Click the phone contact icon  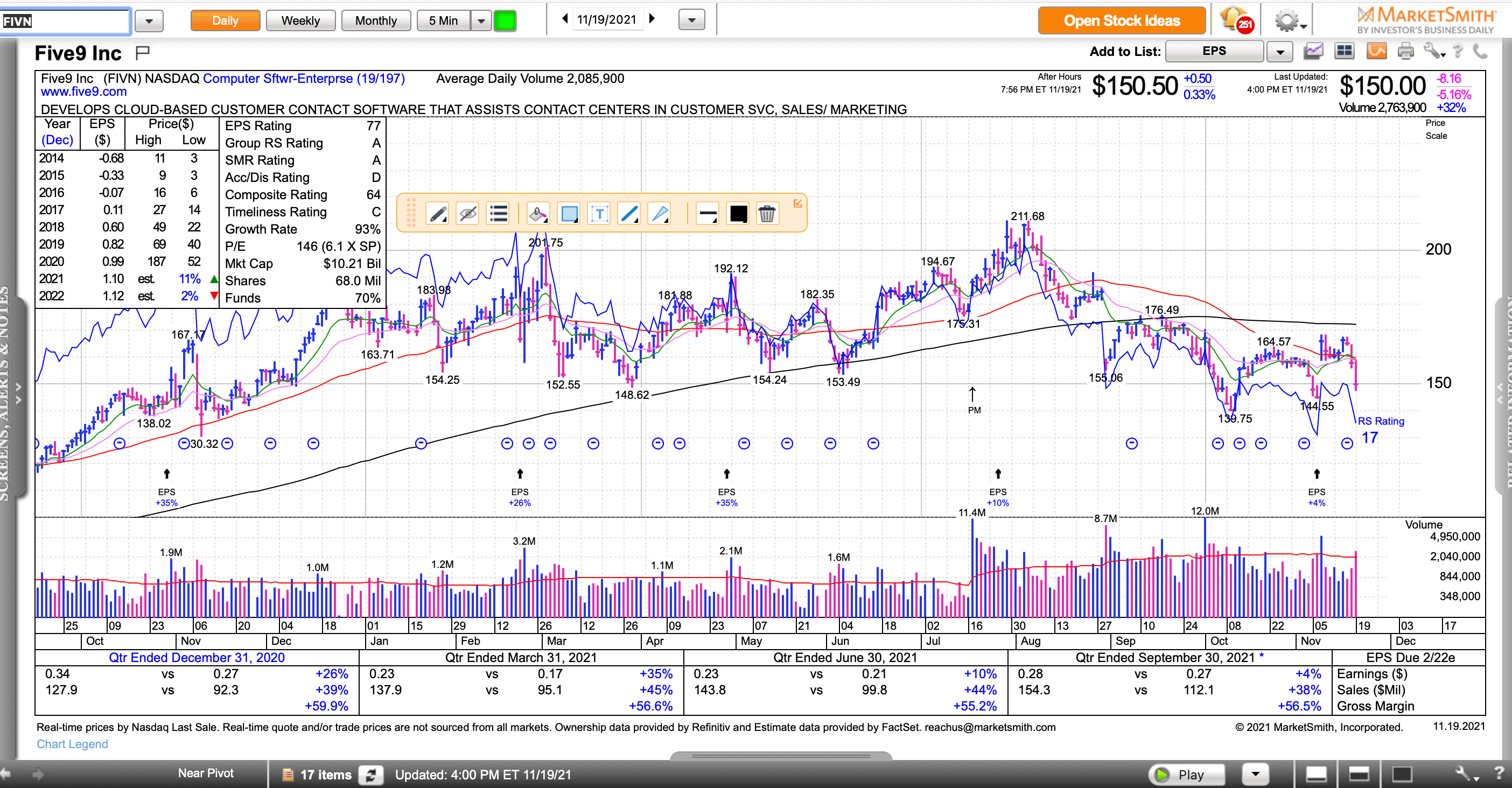pyautogui.click(x=1481, y=52)
